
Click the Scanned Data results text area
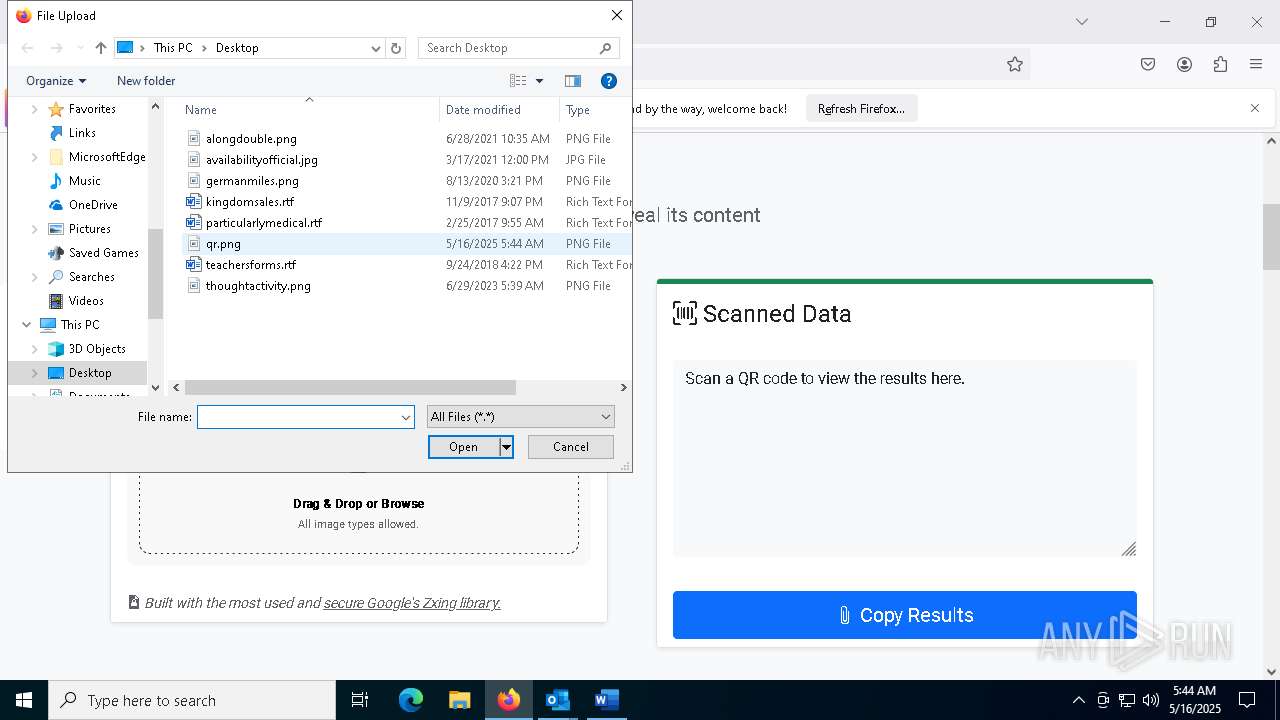[905, 458]
